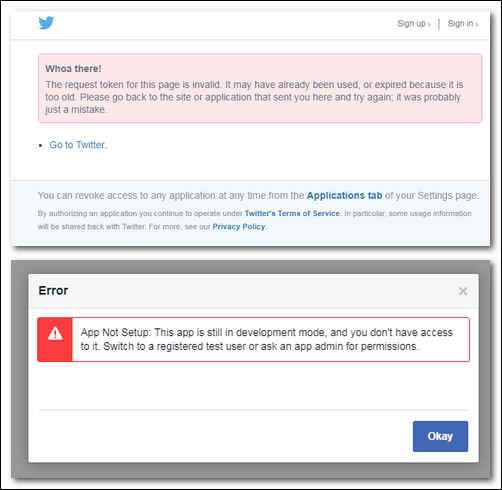Viewport: 502px width, 490px height.
Task: Click the authorizing application notice text
Action: 255,220
